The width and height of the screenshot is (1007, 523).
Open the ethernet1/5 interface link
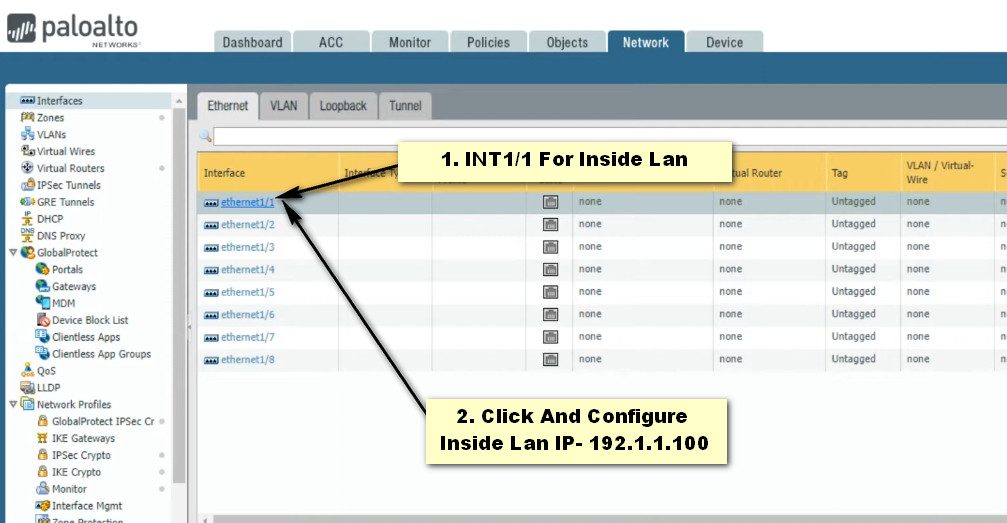coord(247,292)
